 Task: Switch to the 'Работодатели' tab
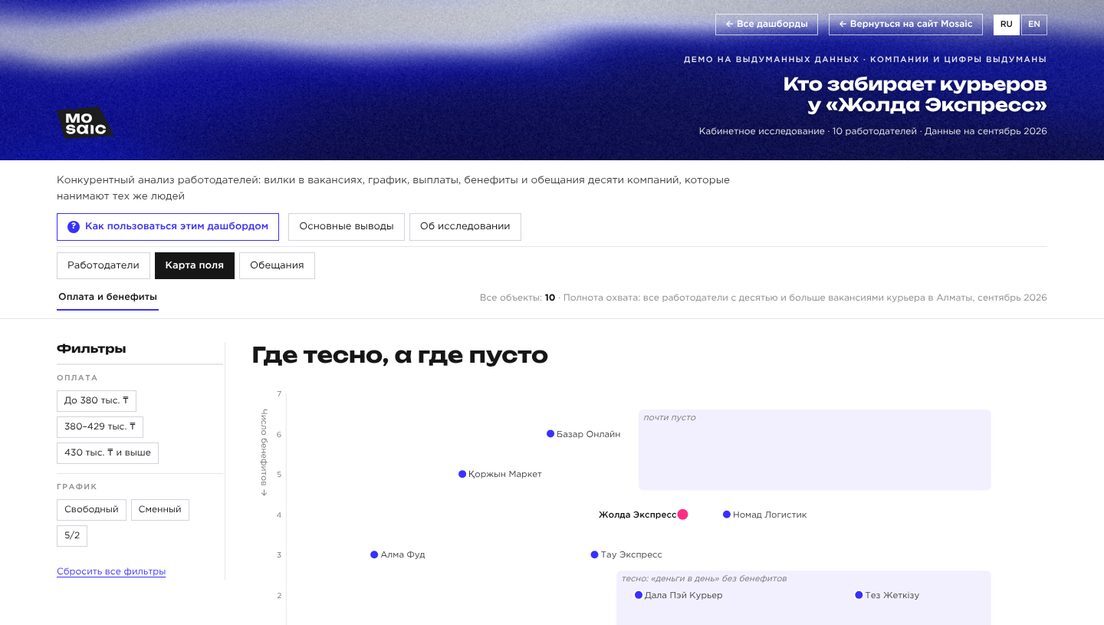[x=104, y=265]
